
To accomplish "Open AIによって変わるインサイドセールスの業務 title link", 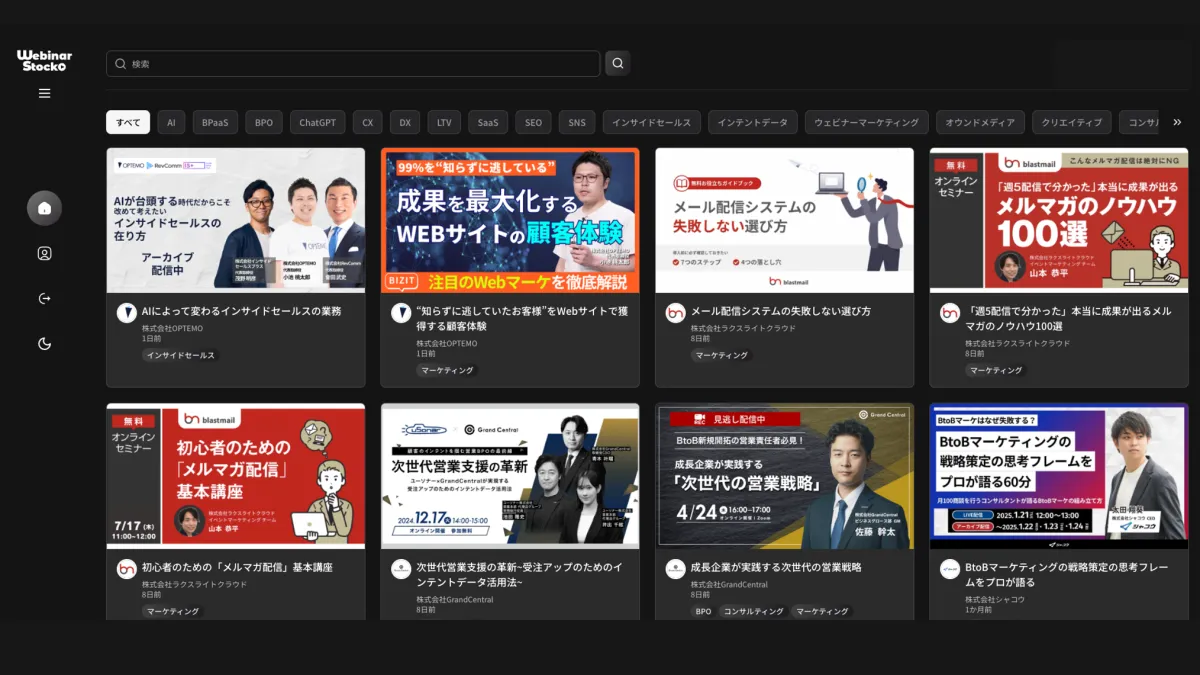I will click(x=241, y=311).
